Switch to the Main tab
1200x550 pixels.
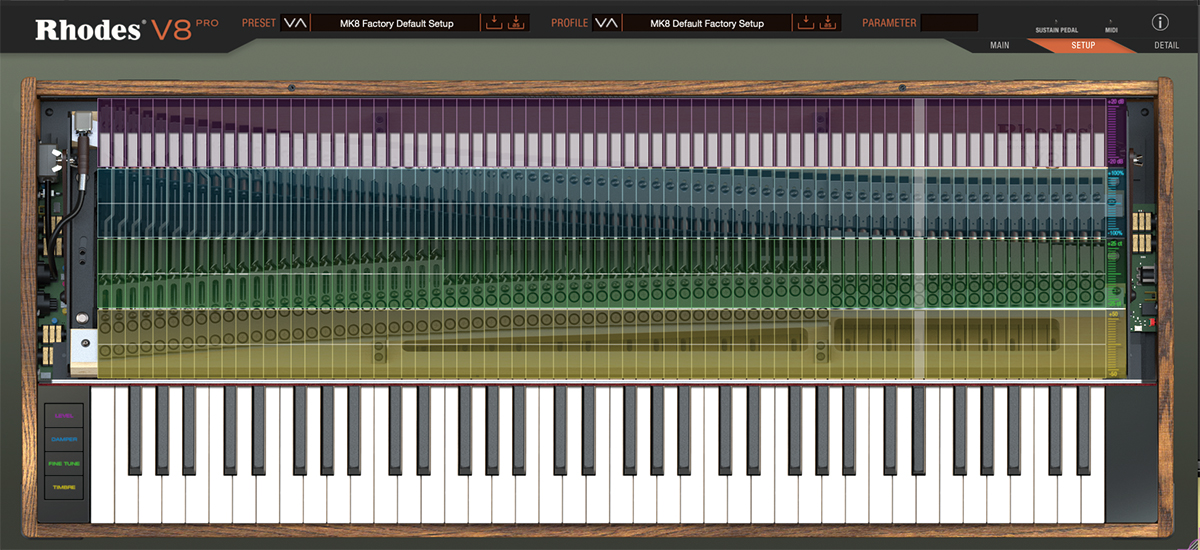999,46
